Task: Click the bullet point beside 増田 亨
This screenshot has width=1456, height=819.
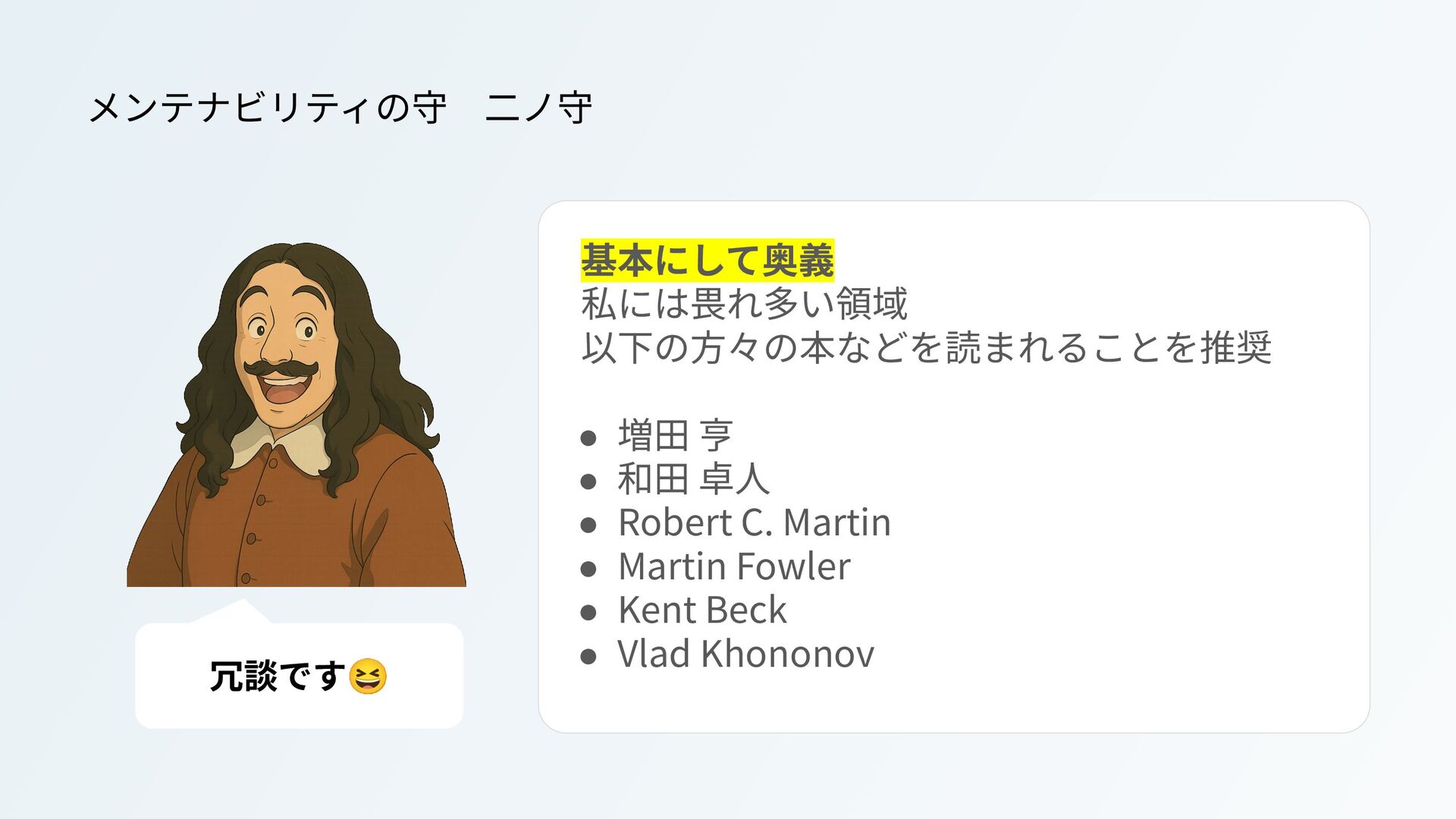Action: 588,438
